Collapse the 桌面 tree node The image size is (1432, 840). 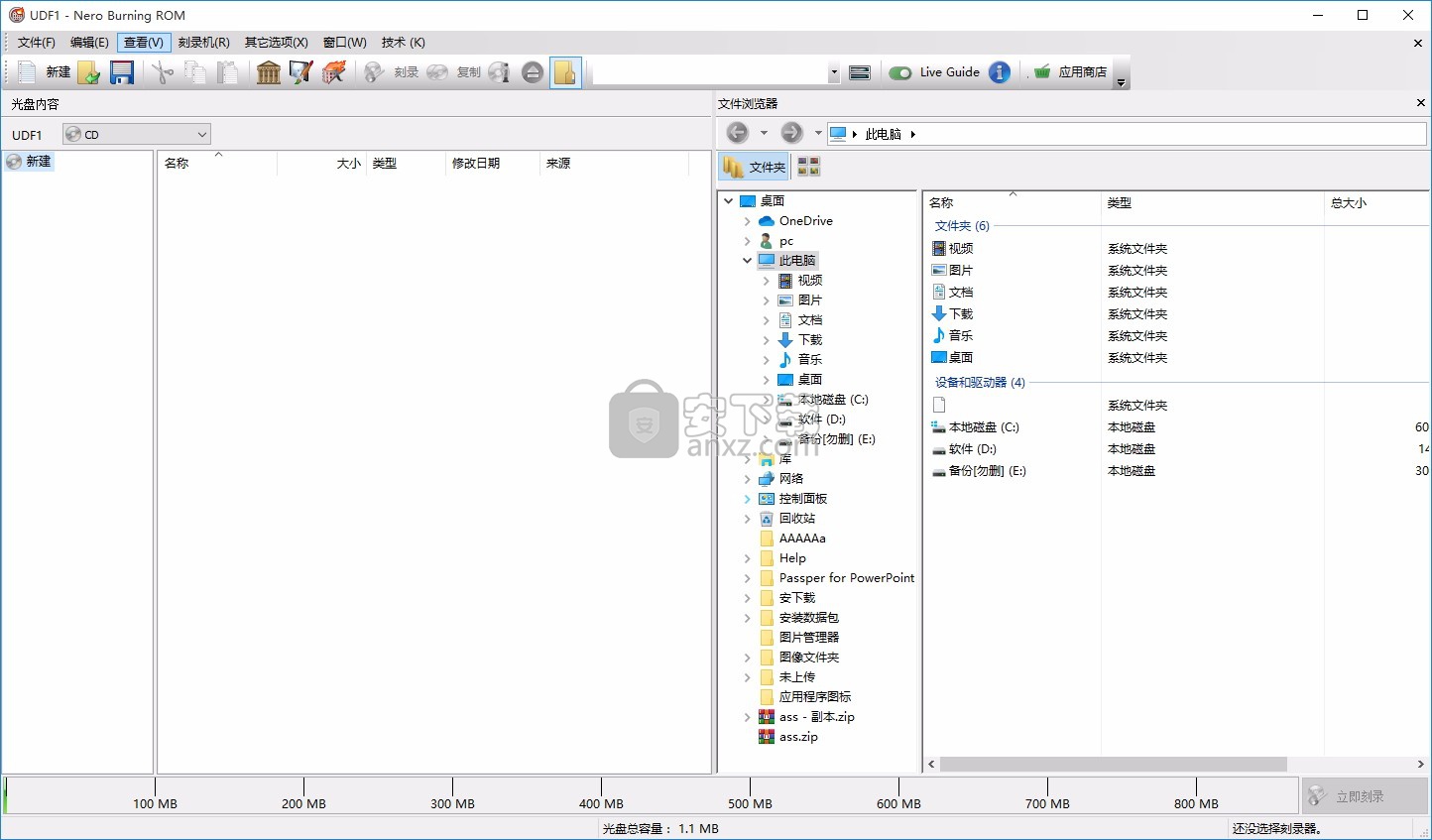tap(729, 201)
